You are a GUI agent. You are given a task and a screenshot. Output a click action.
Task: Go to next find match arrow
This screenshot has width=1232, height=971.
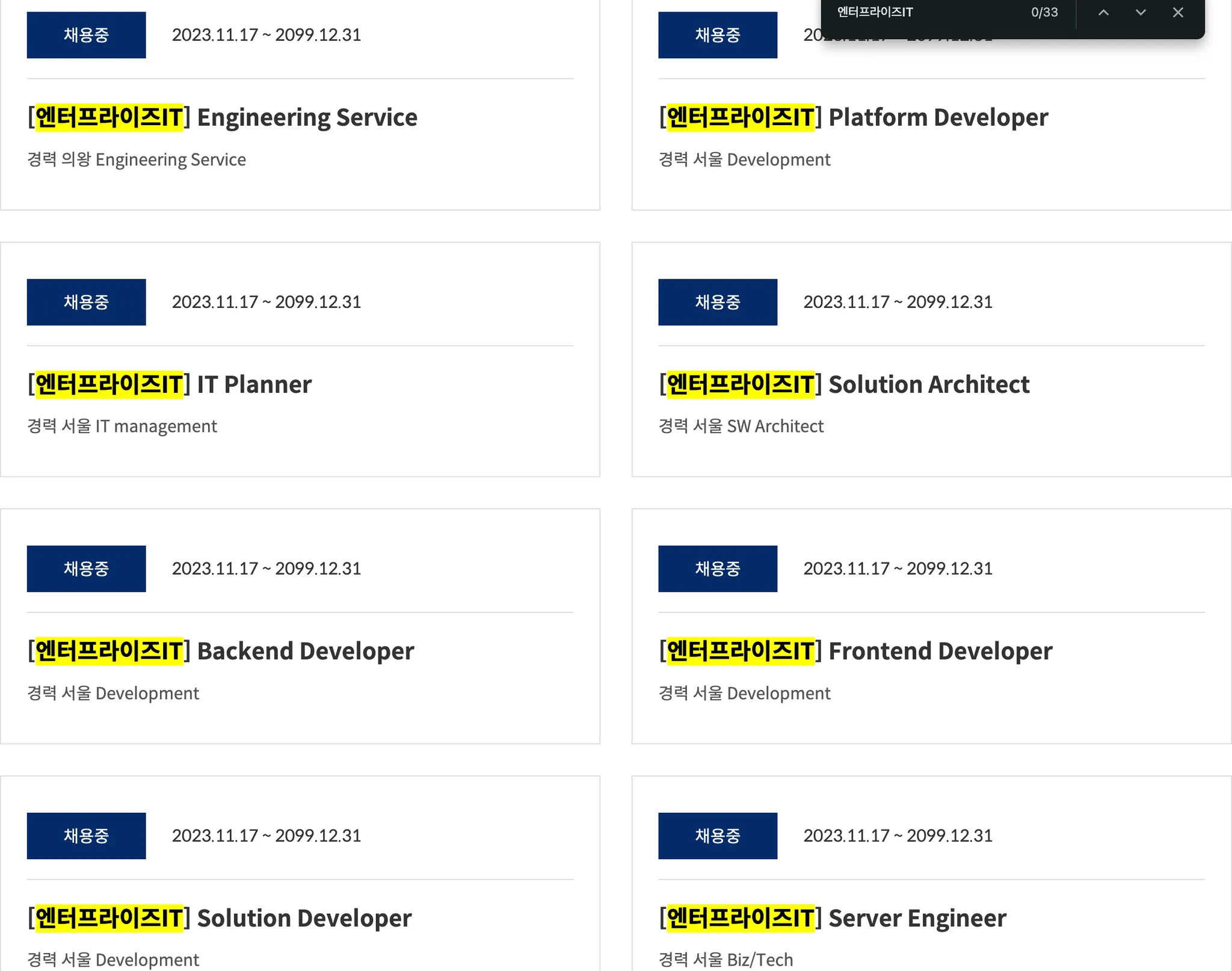point(1141,13)
